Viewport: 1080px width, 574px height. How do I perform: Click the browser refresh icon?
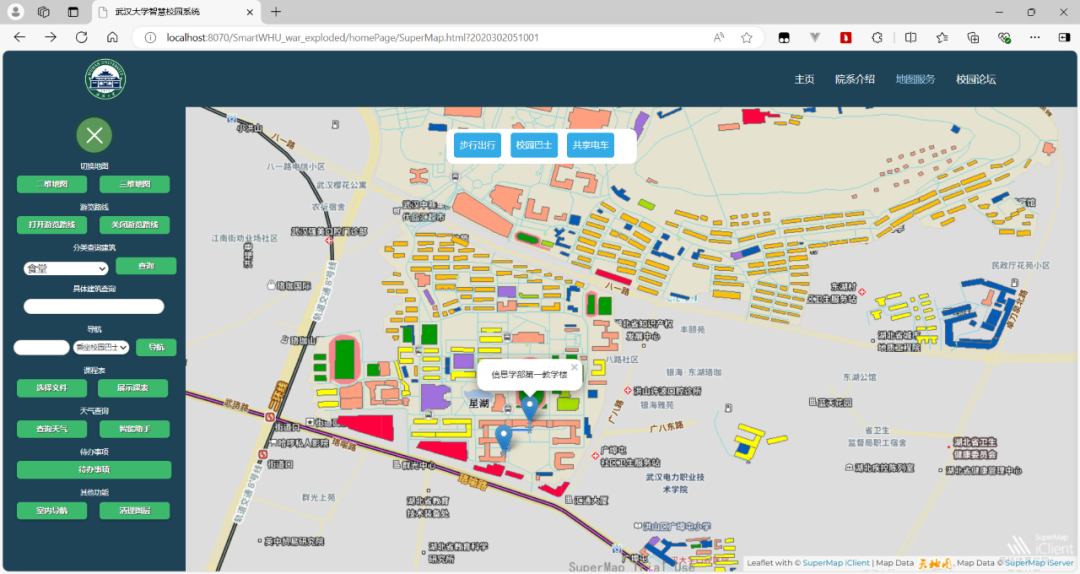pyautogui.click(x=83, y=37)
